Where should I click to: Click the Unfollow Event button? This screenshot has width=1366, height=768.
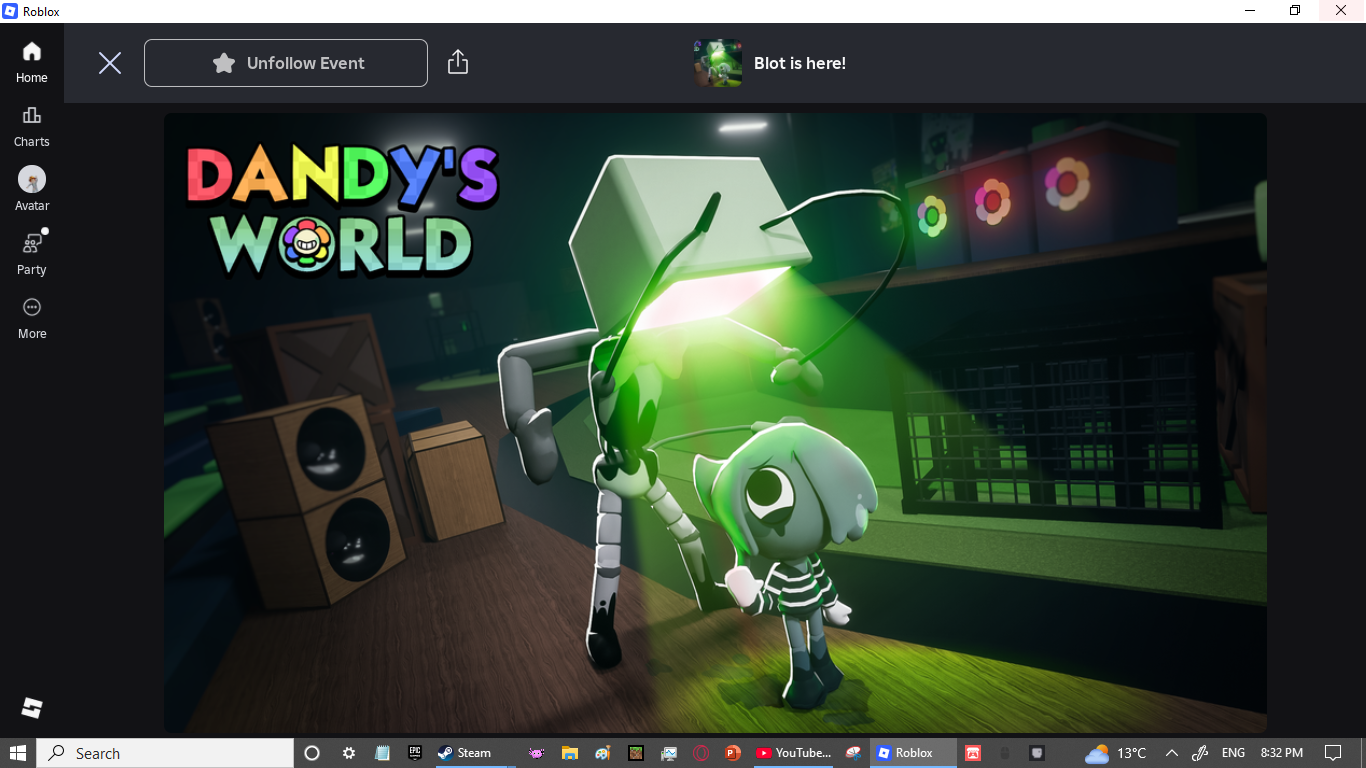[x=286, y=63]
